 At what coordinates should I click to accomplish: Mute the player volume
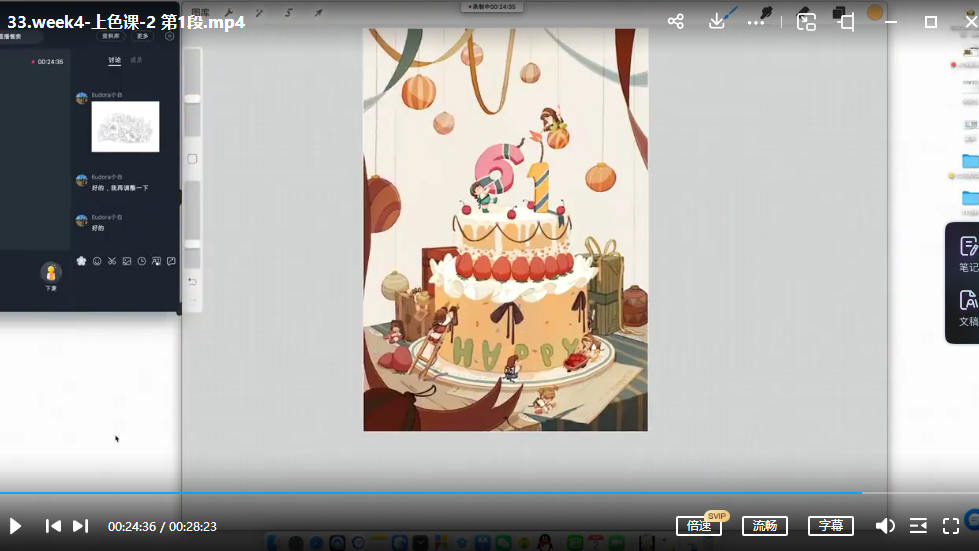(x=885, y=526)
